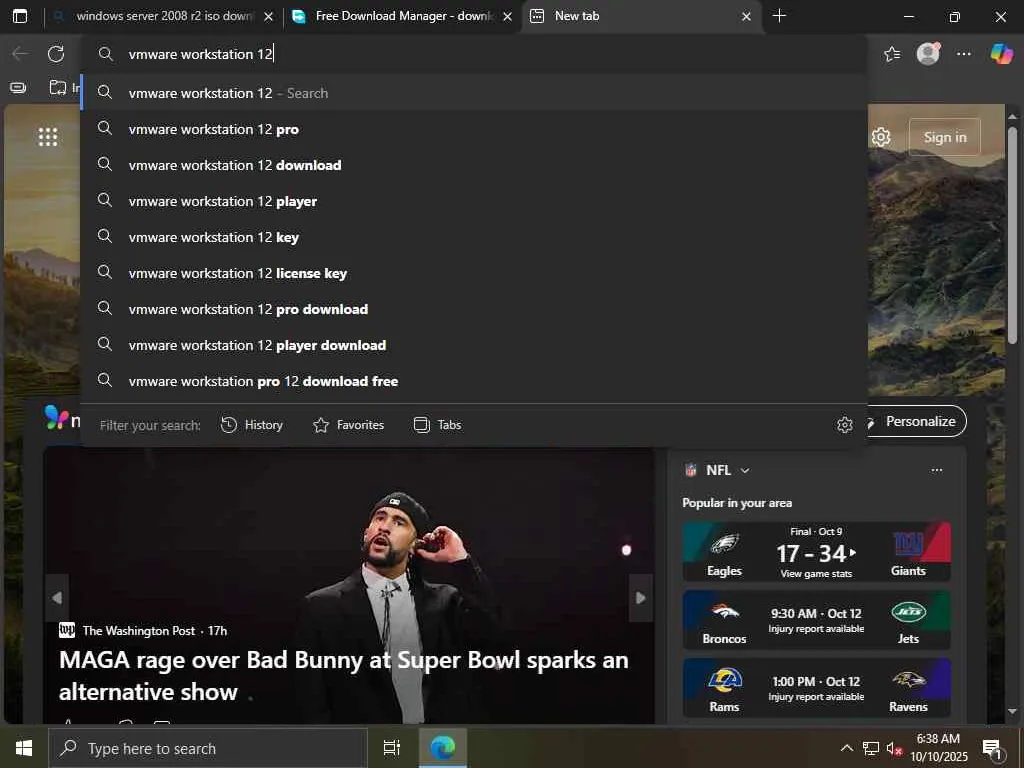The width and height of the screenshot is (1024, 768).
Task: Click the scrollbar down arrow
Action: pyautogui.click(x=1012, y=711)
